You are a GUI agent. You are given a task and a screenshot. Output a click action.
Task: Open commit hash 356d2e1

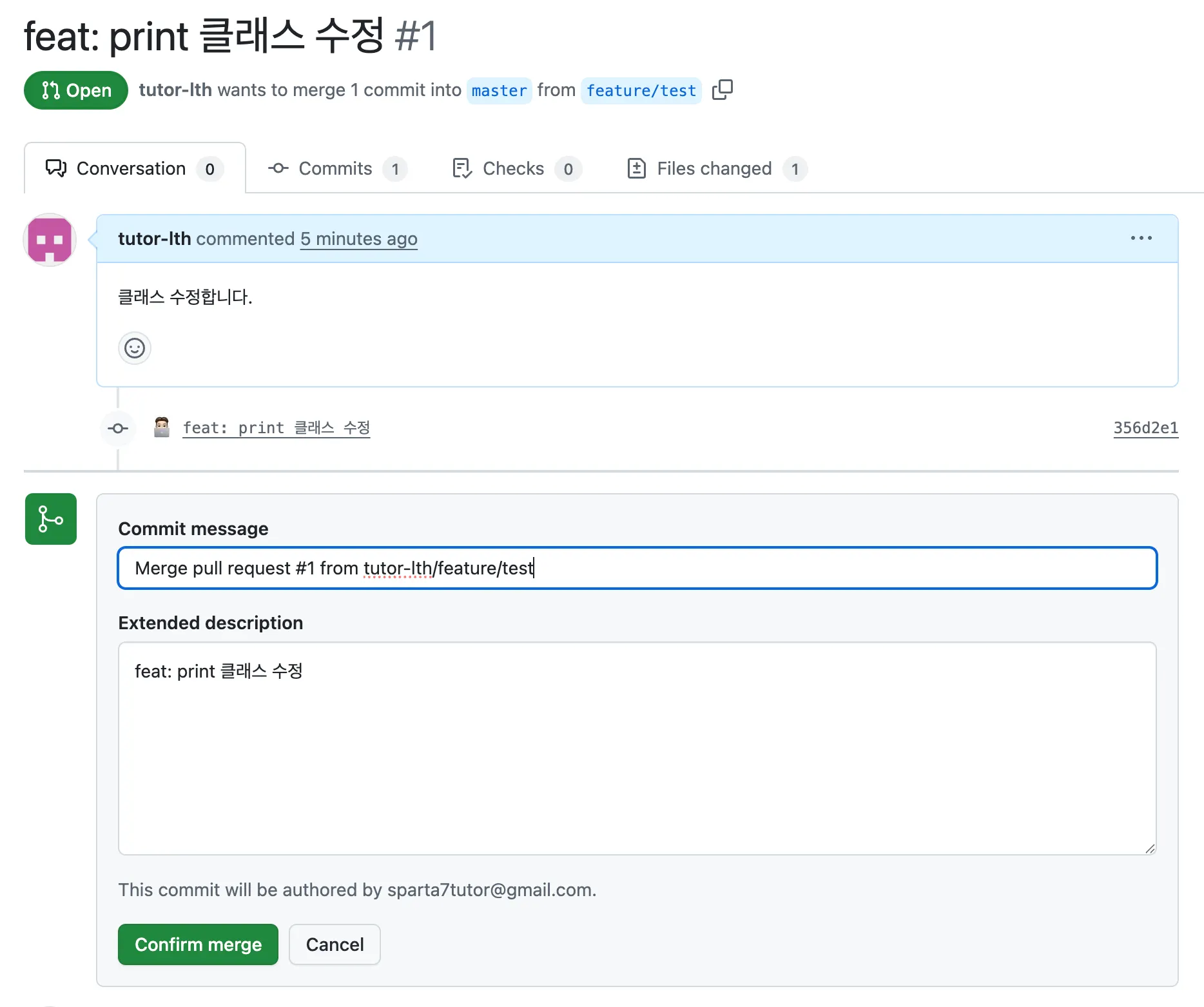(x=1145, y=428)
